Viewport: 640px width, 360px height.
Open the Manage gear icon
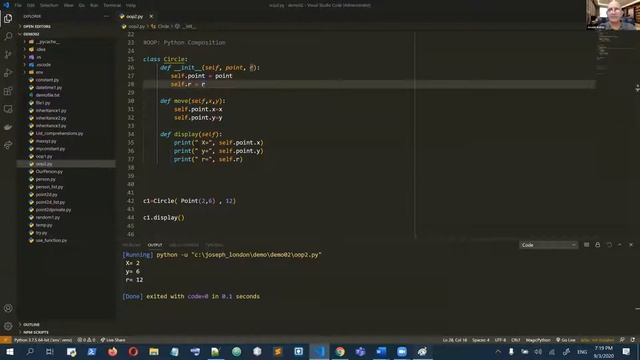8,326
